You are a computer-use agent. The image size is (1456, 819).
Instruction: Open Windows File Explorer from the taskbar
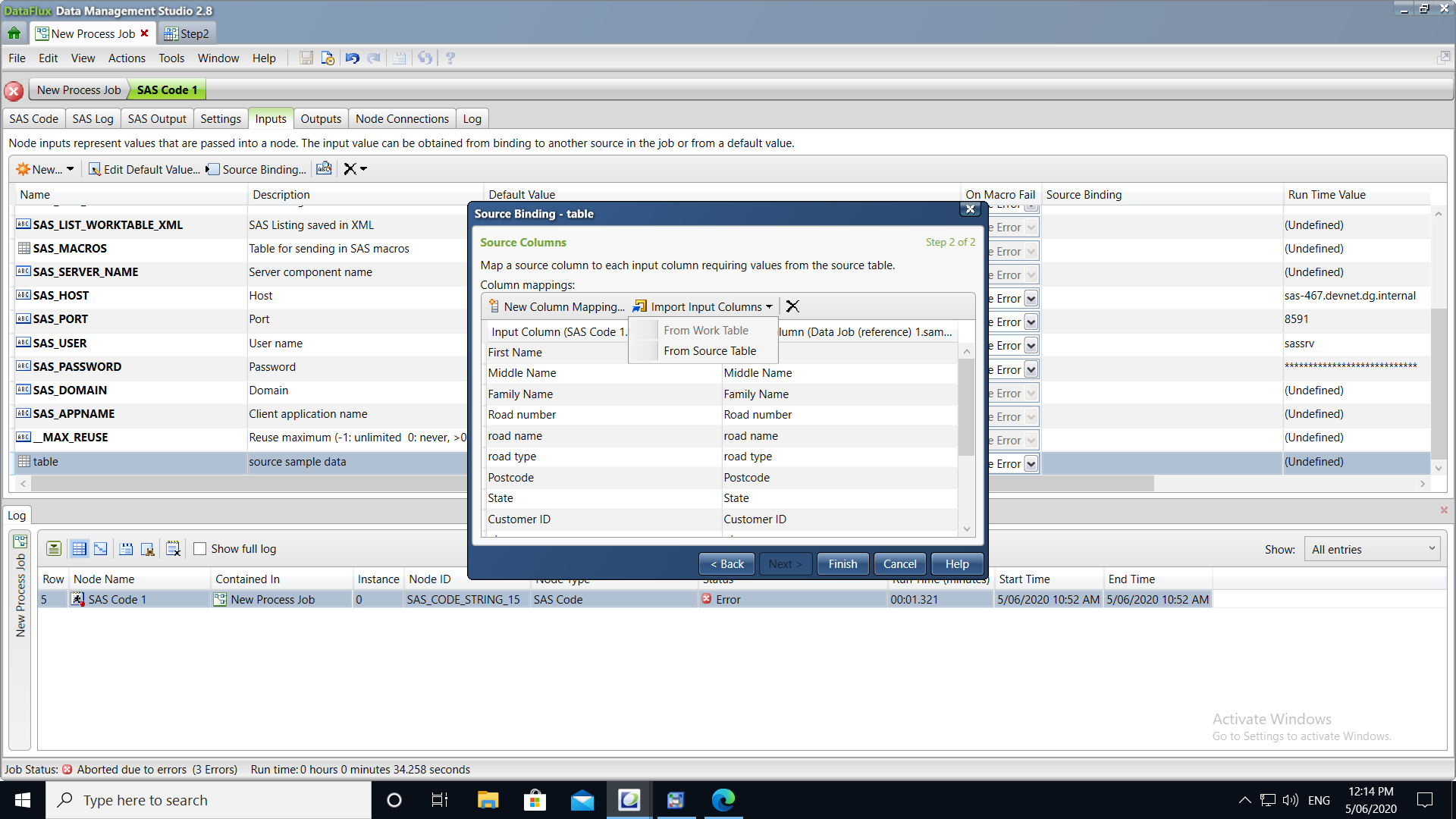(x=488, y=800)
